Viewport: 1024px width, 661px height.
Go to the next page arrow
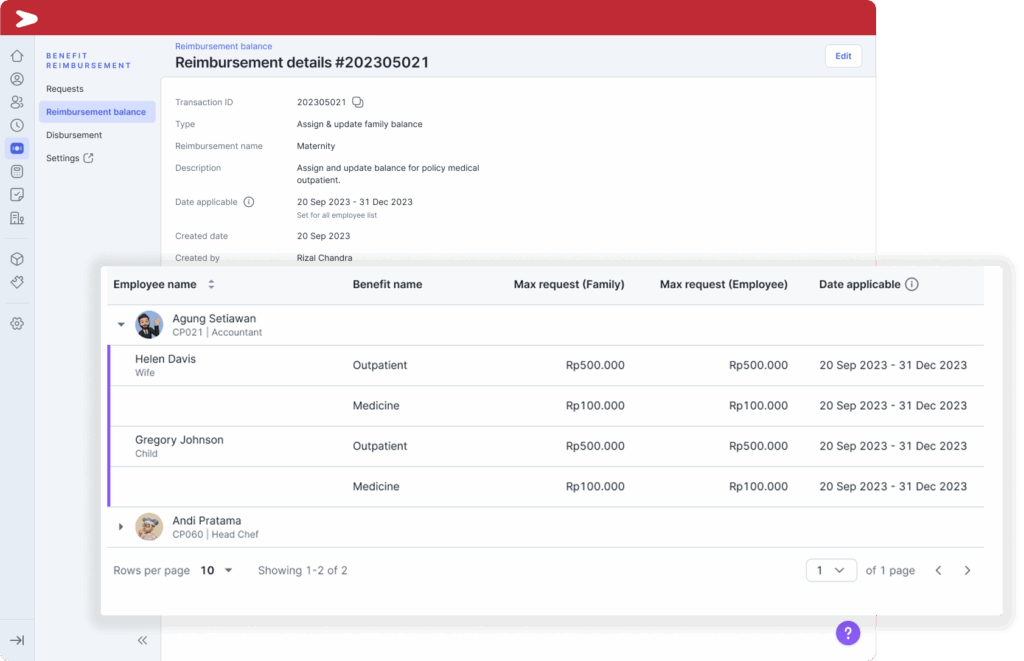(x=967, y=570)
